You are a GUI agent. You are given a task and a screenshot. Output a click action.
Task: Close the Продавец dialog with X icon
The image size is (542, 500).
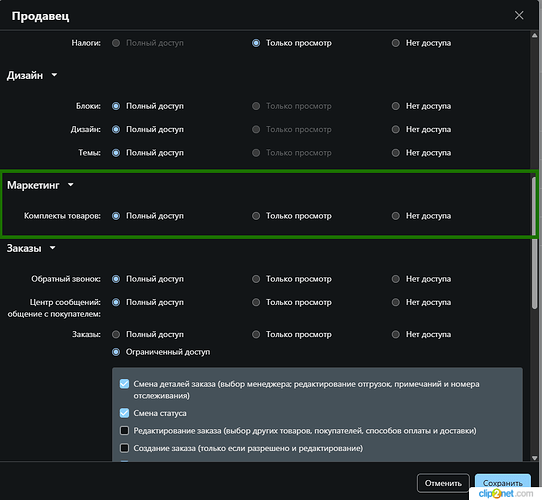[519, 15]
